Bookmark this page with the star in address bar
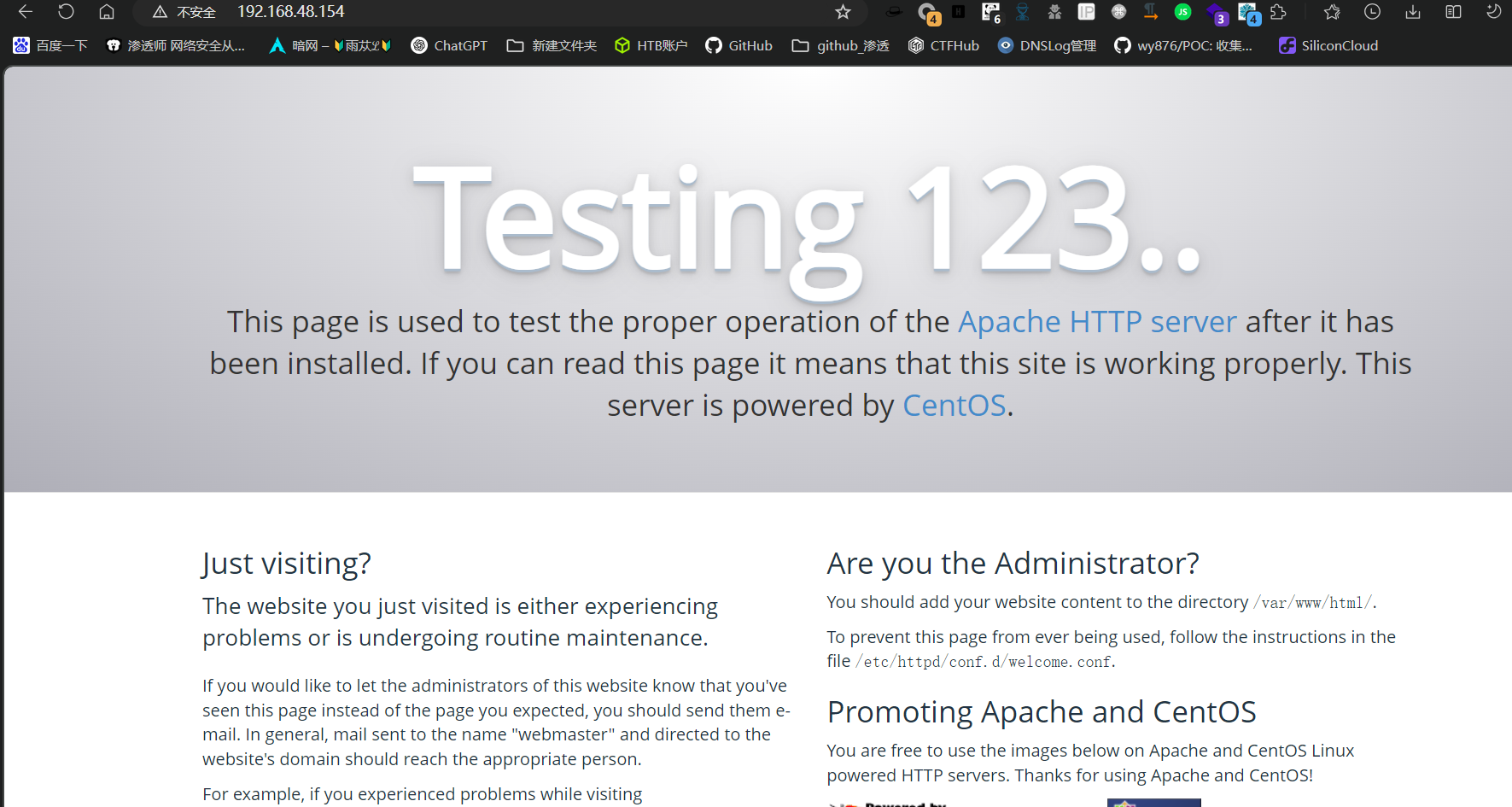The image size is (1512, 807). coord(844,12)
